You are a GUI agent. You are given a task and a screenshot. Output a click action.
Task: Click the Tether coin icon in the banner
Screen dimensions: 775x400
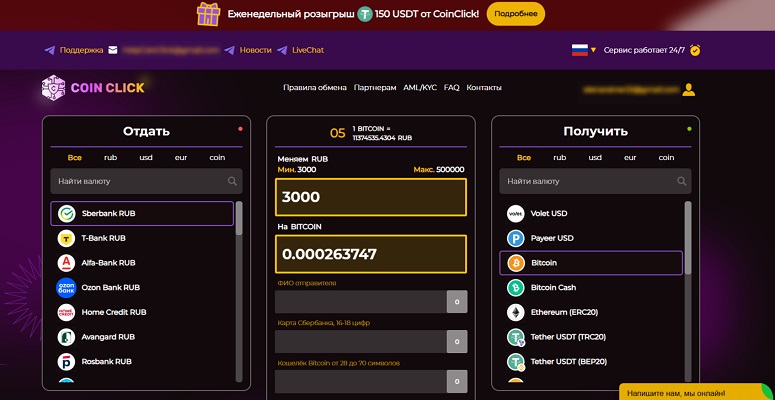click(365, 14)
